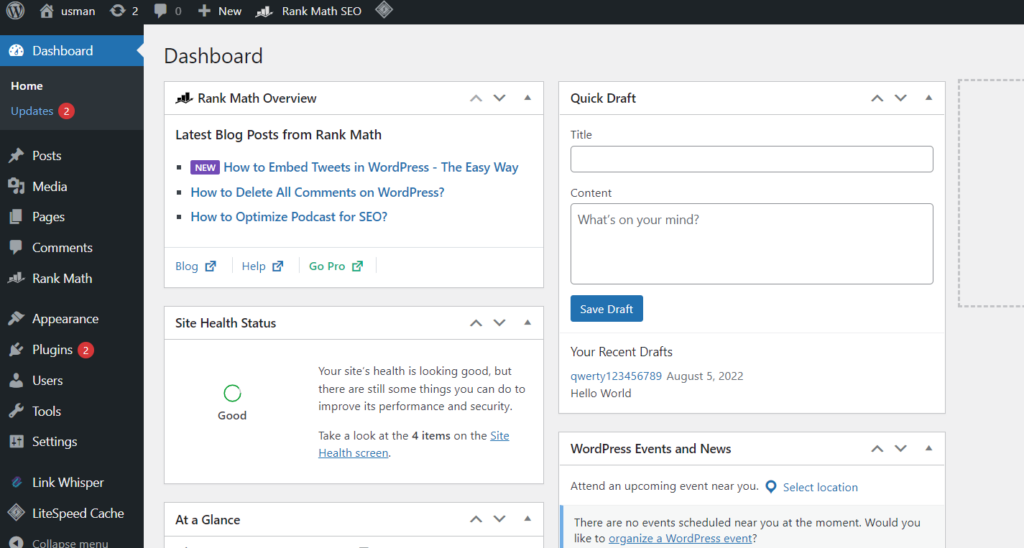This screenshot has height=548, width=1024.
Task: Collapse the Site Health Status panel
Action: click(x=528, y=323)
